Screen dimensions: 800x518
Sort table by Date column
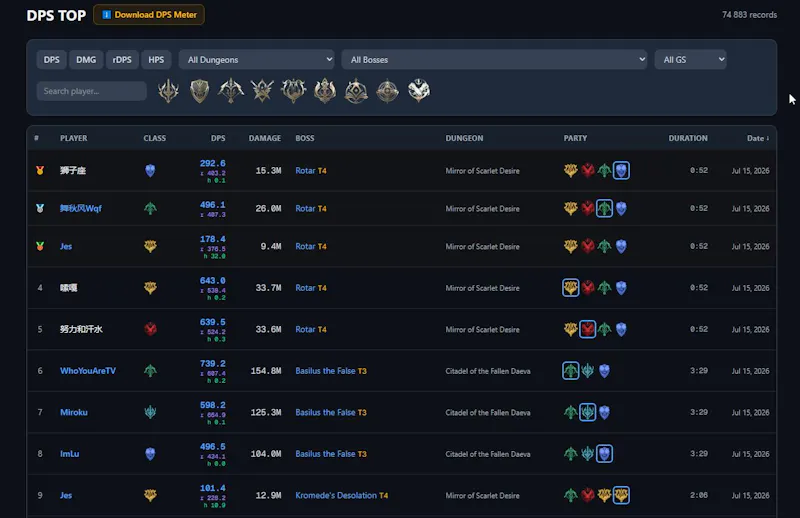[758, 138]
